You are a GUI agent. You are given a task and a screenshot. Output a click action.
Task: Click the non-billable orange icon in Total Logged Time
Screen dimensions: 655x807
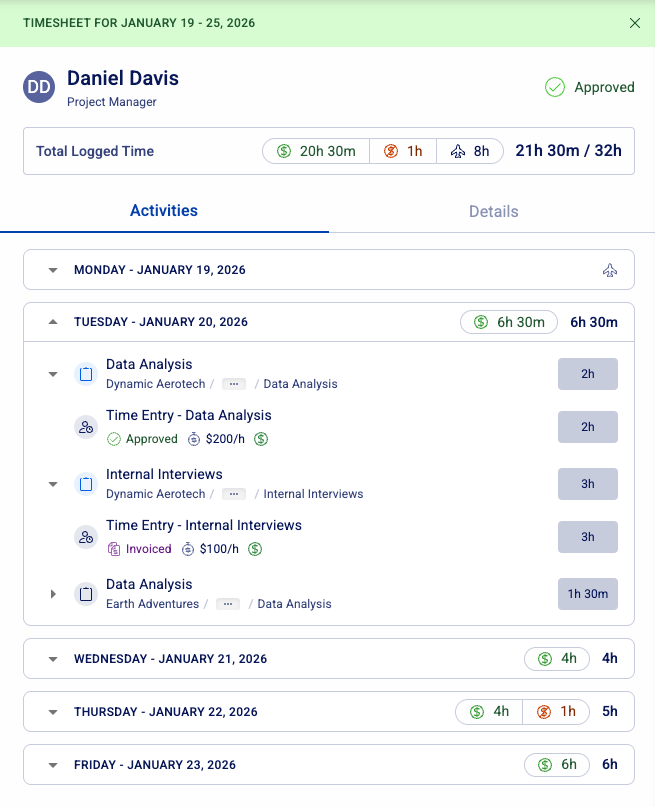(392, 151)
